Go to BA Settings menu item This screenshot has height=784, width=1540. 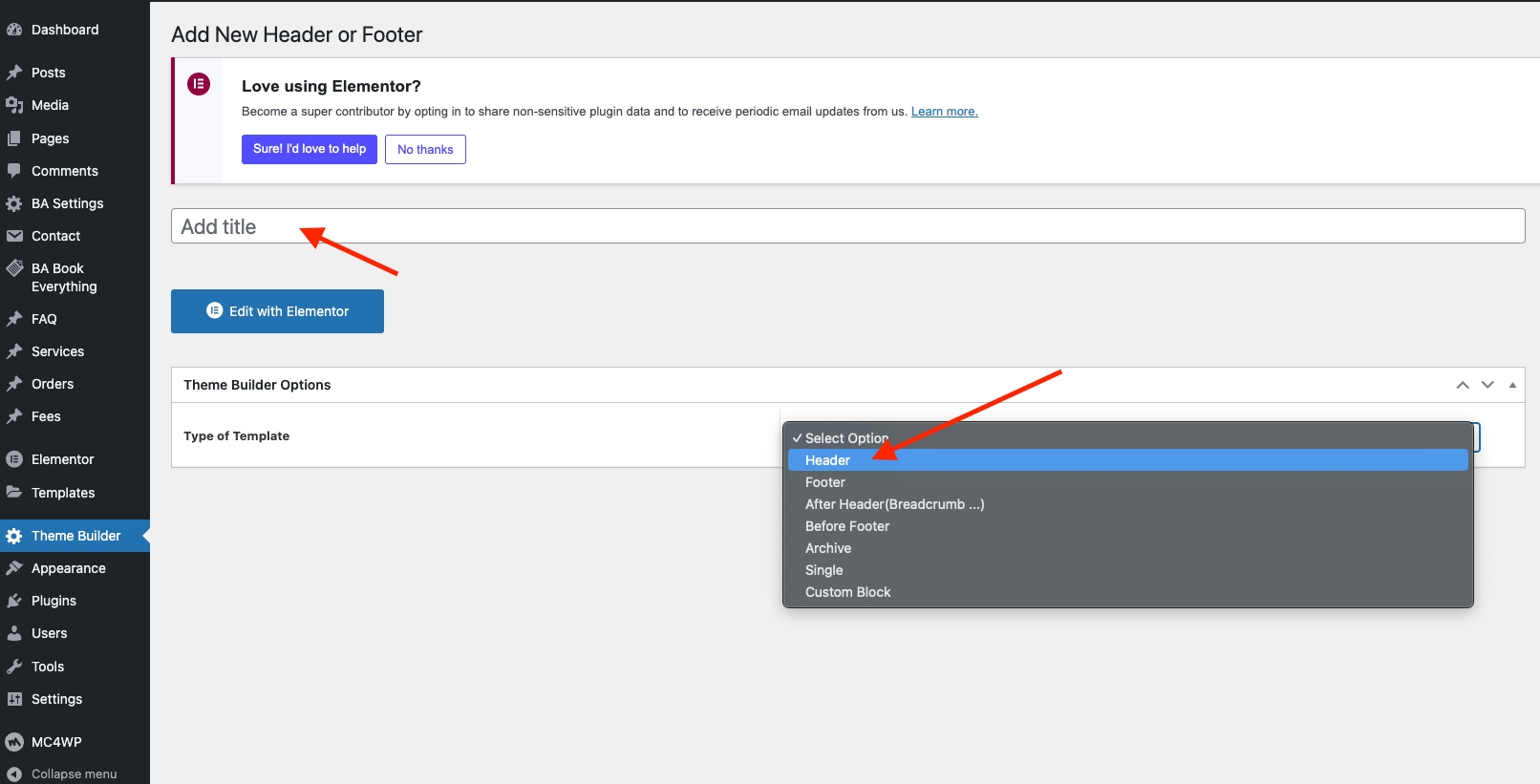tap(67, 203)
